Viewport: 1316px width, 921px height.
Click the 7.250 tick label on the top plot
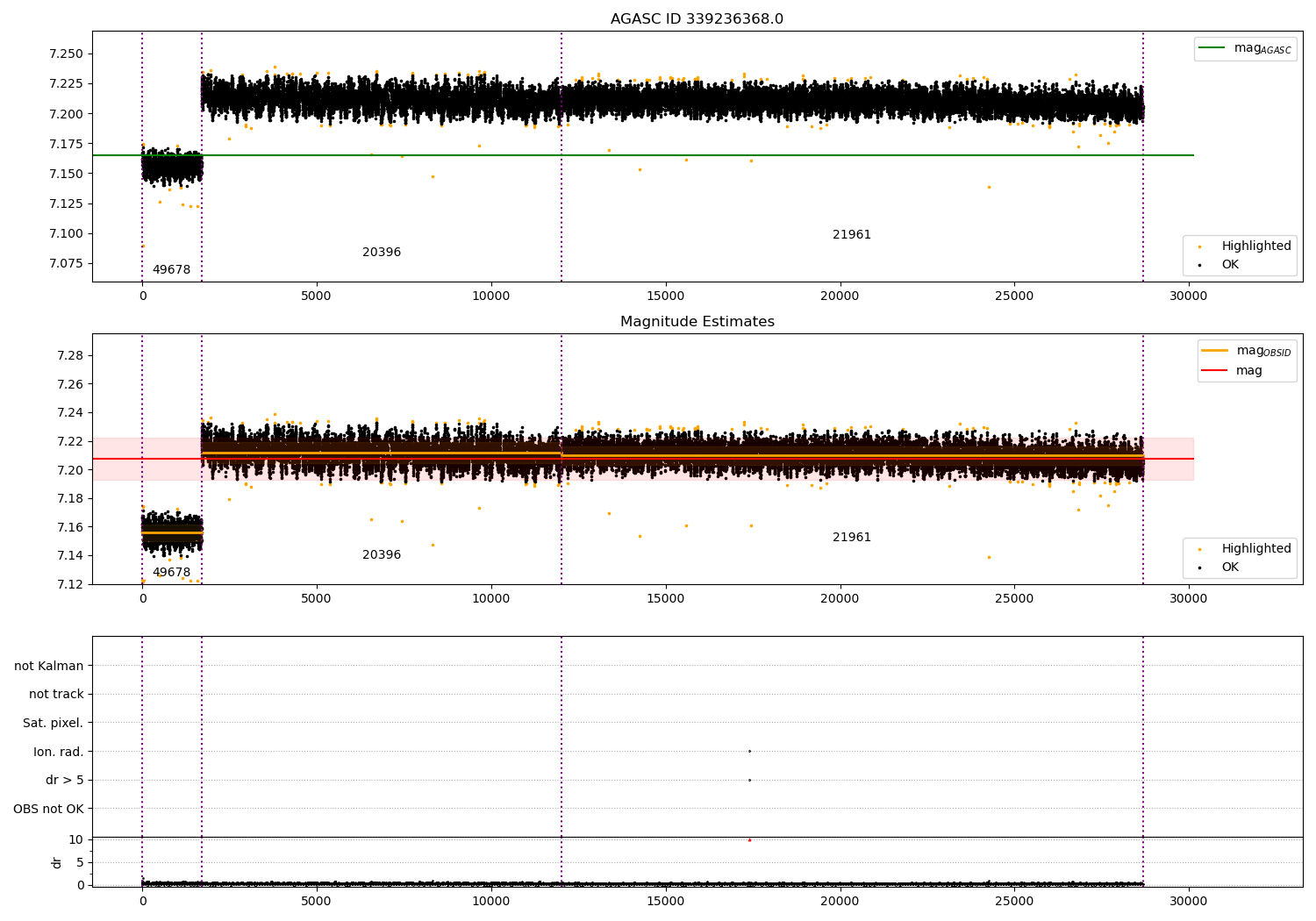point(66,54)
